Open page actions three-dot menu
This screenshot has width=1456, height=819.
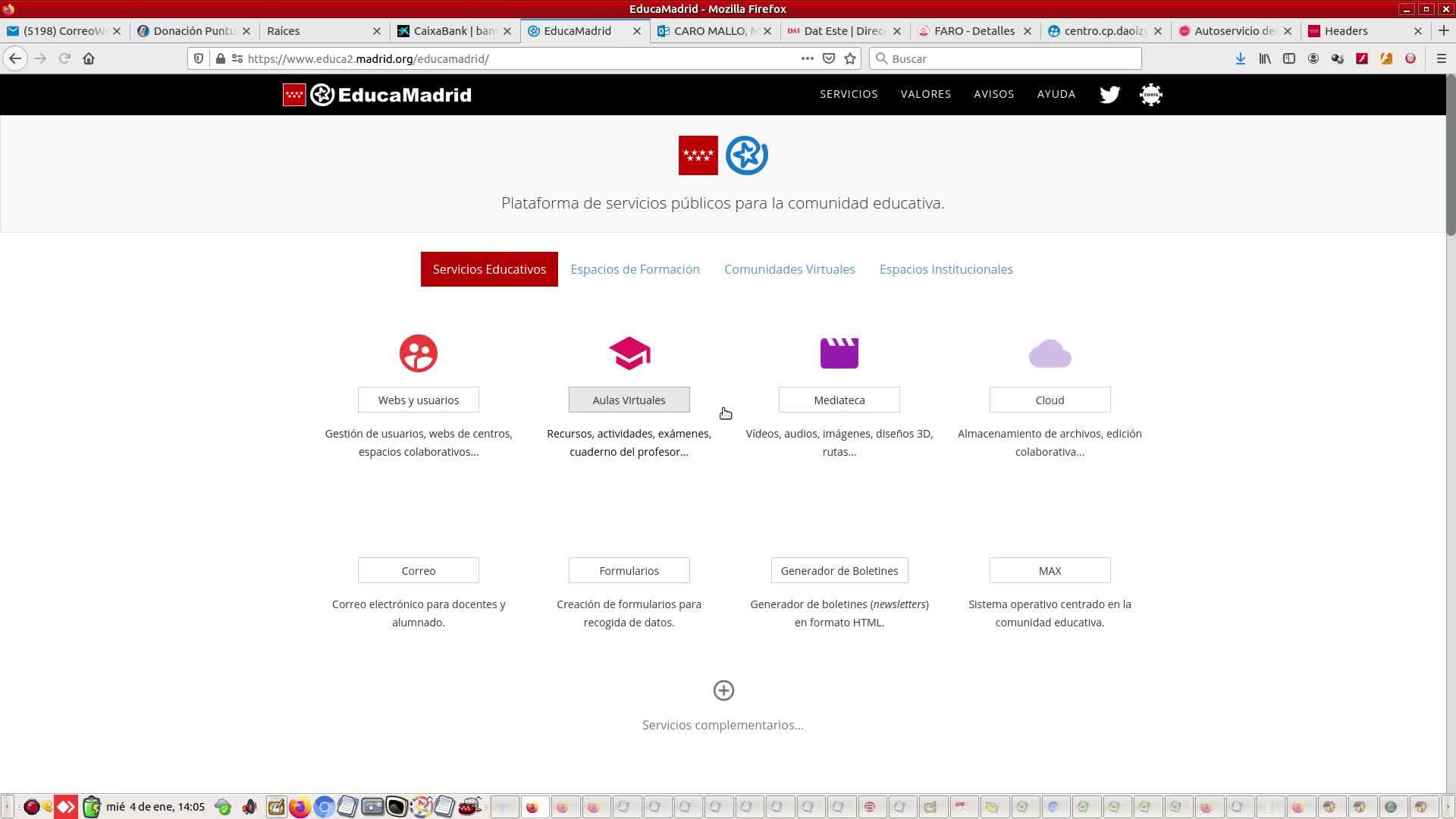pyautogui.click(x=807, y=58)
